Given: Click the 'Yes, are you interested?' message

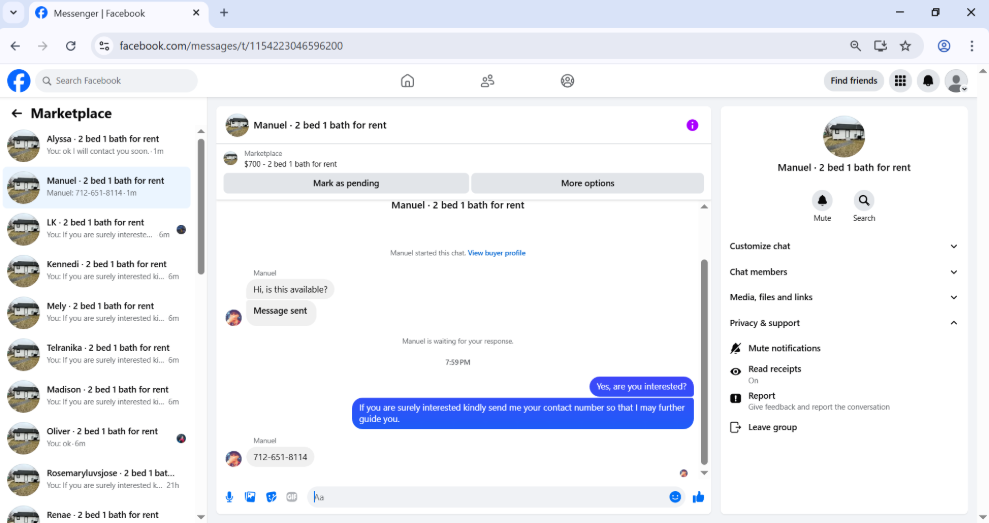Looking at the screenshot, I should (x=641, y=387).
